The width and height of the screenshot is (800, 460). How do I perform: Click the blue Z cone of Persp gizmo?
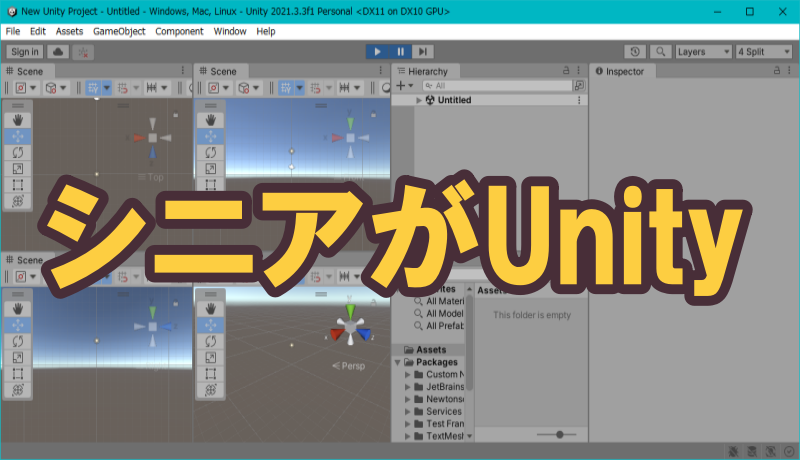tap(364, 334)
